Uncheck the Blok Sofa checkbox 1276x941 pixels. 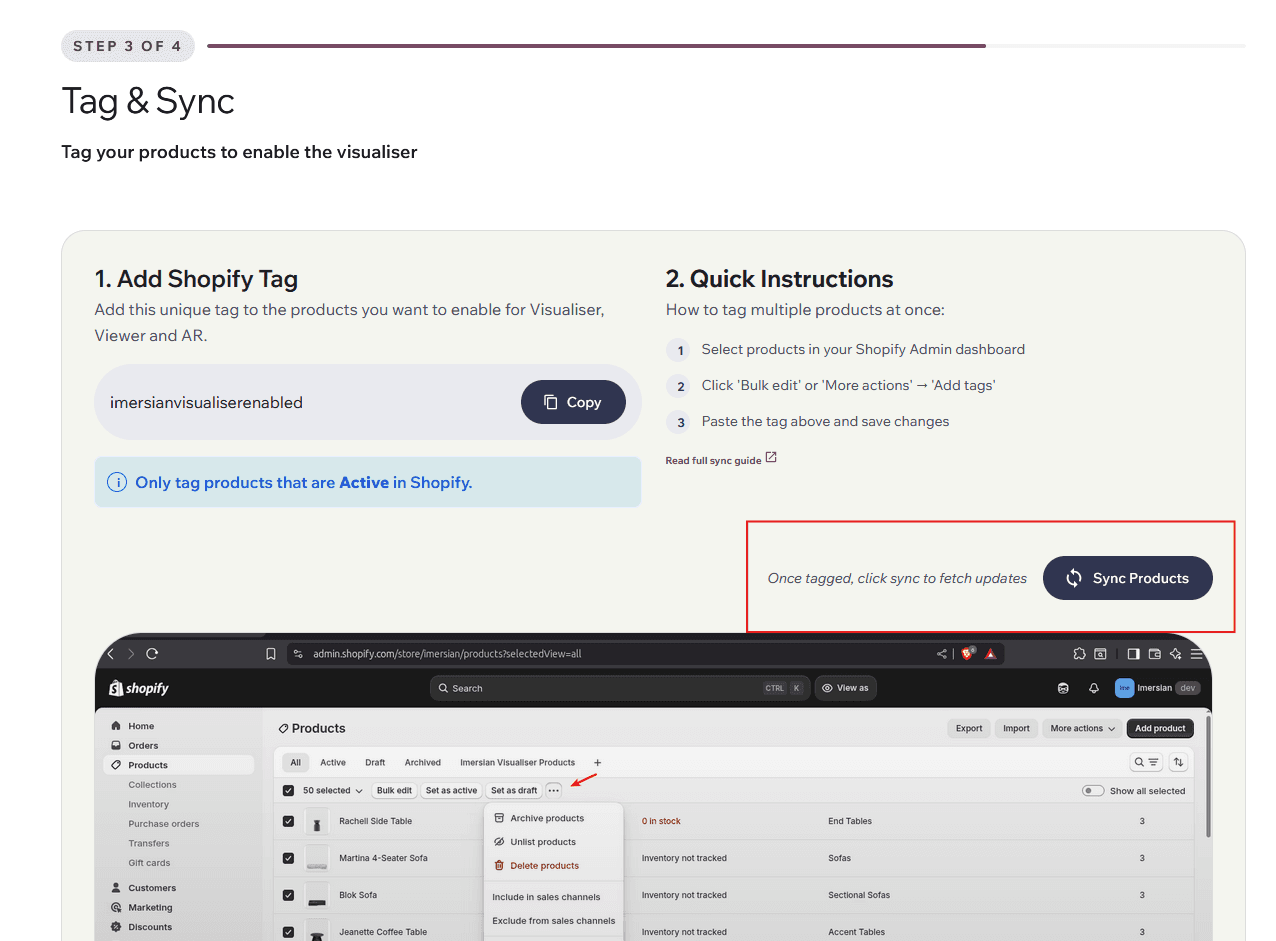pos(288,895)
